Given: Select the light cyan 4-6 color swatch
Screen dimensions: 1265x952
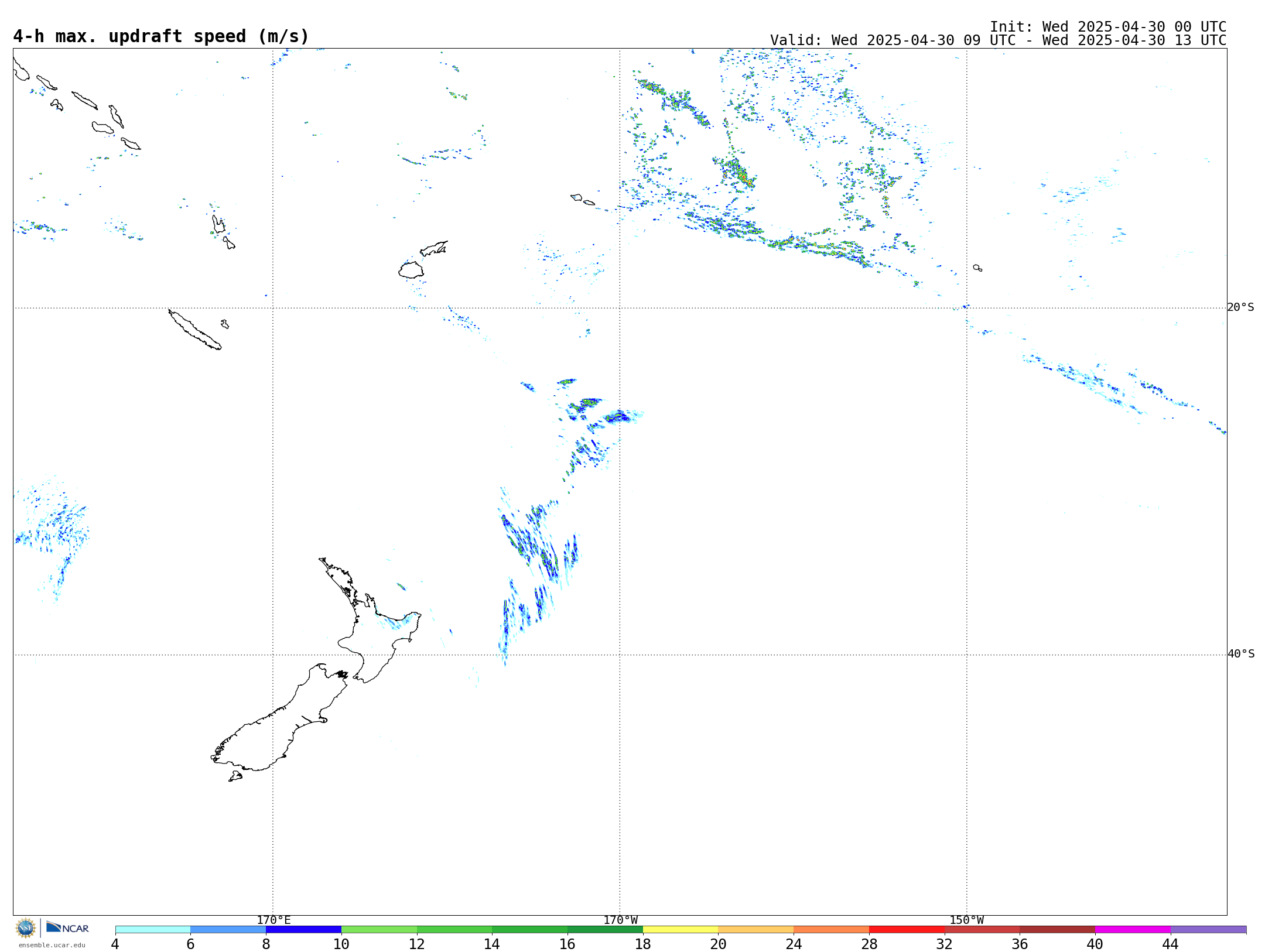Looking at the screenshot, I should tap(153, 930).
